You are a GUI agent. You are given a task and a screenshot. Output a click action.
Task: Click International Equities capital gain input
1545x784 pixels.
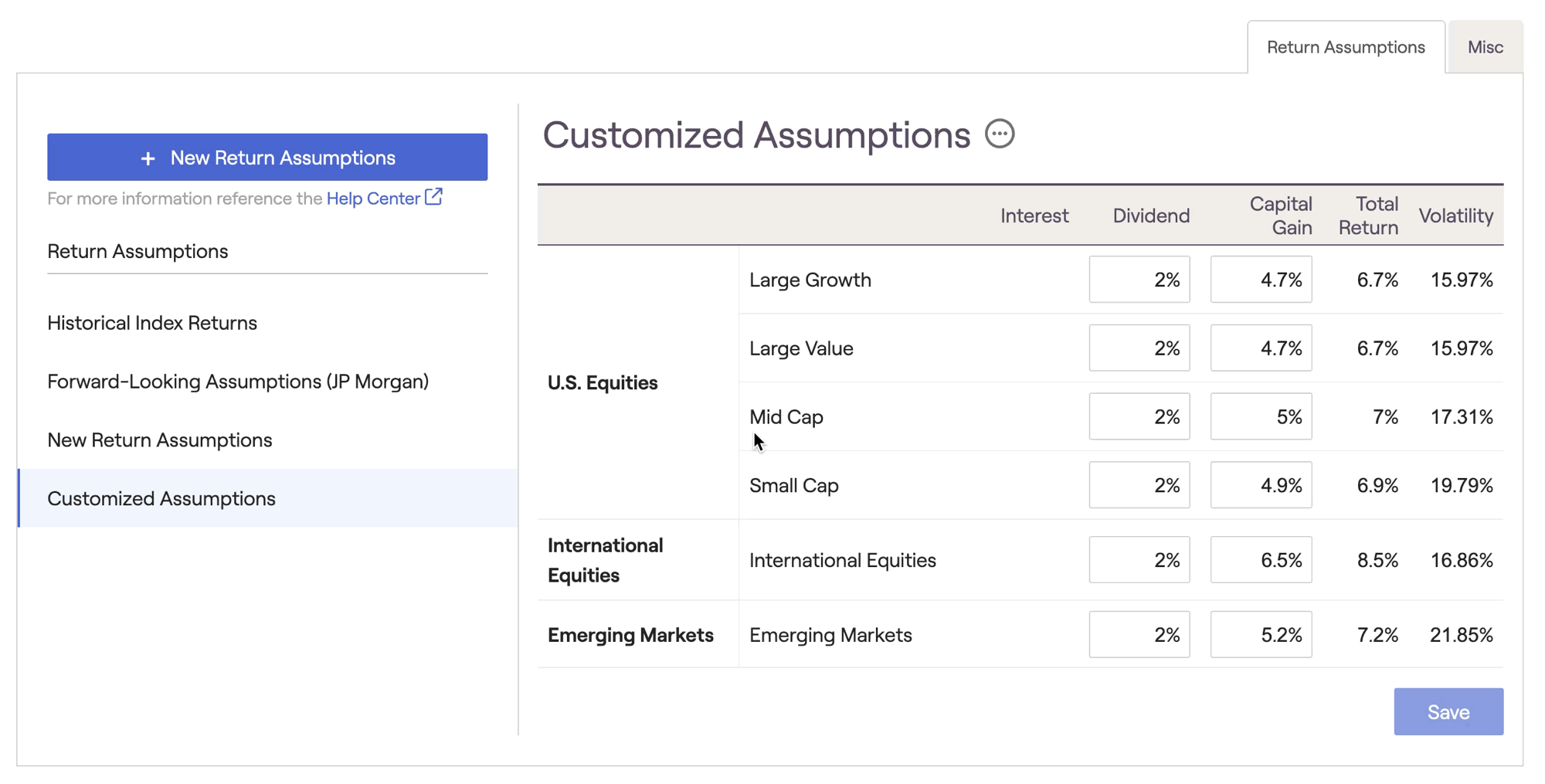1260,560
